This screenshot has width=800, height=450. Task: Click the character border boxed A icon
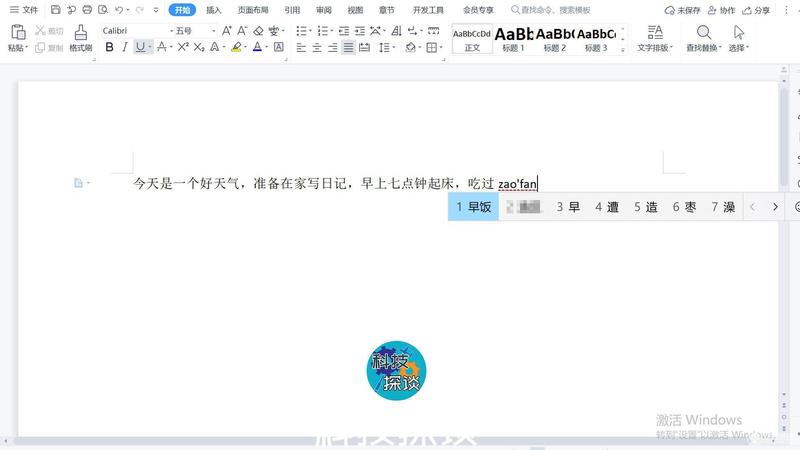tap(279, 47)
